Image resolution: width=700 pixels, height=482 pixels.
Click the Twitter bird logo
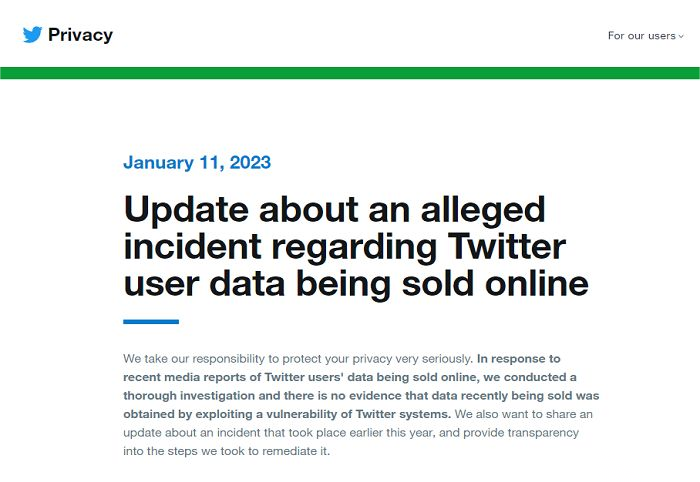tap(32, 35)
